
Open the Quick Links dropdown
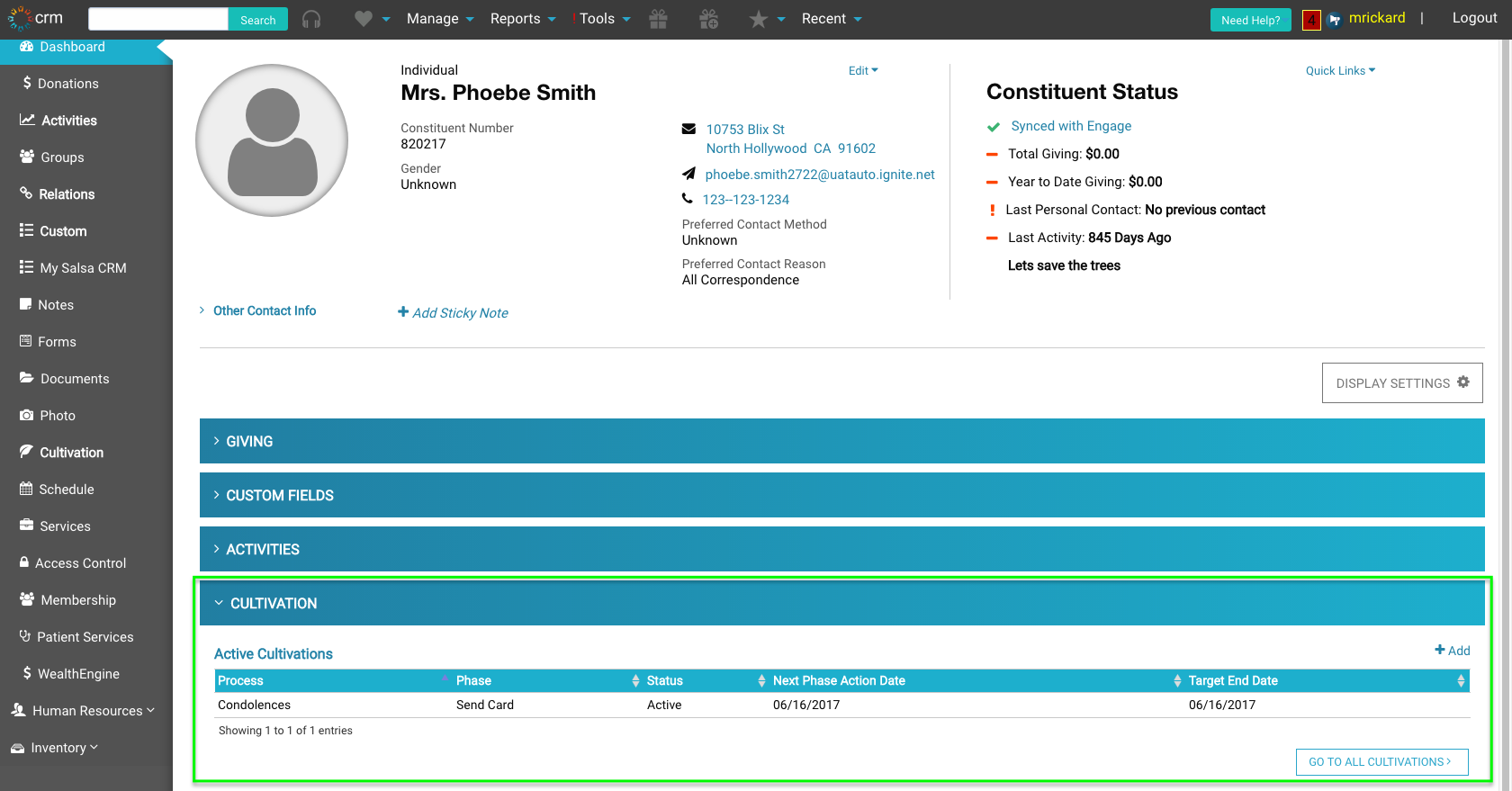[x=1339, y=70]
